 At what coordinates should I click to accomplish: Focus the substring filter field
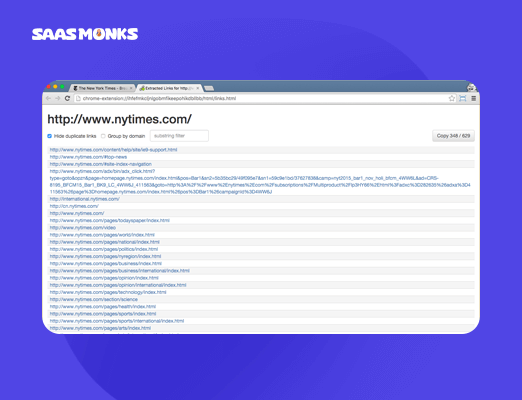click(x=179, y=136)
